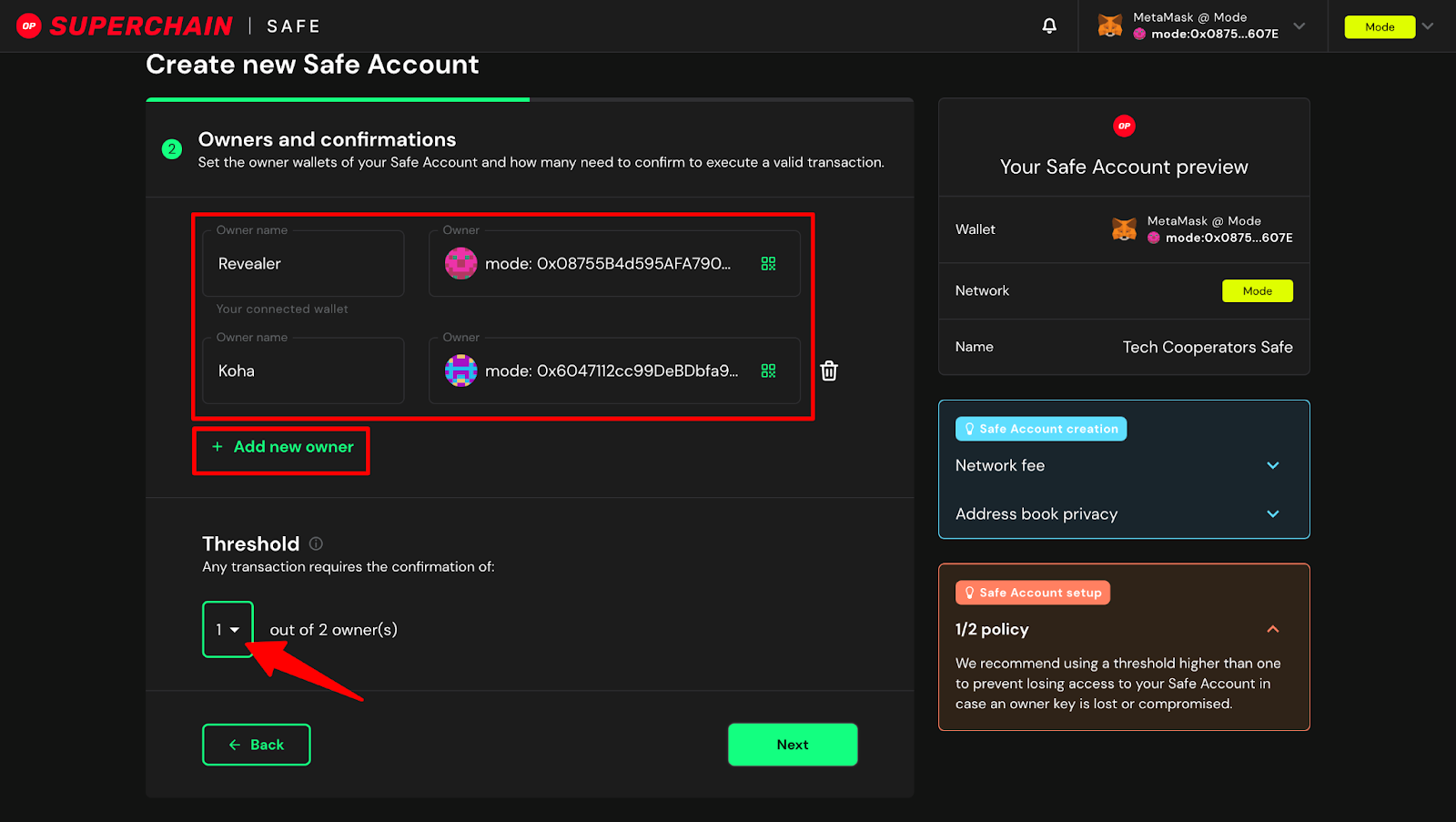Click the QR code icon next to Revealer's owner address
Image resolution: width=1456 pixels, height=822 pixels.
[768, 263]
